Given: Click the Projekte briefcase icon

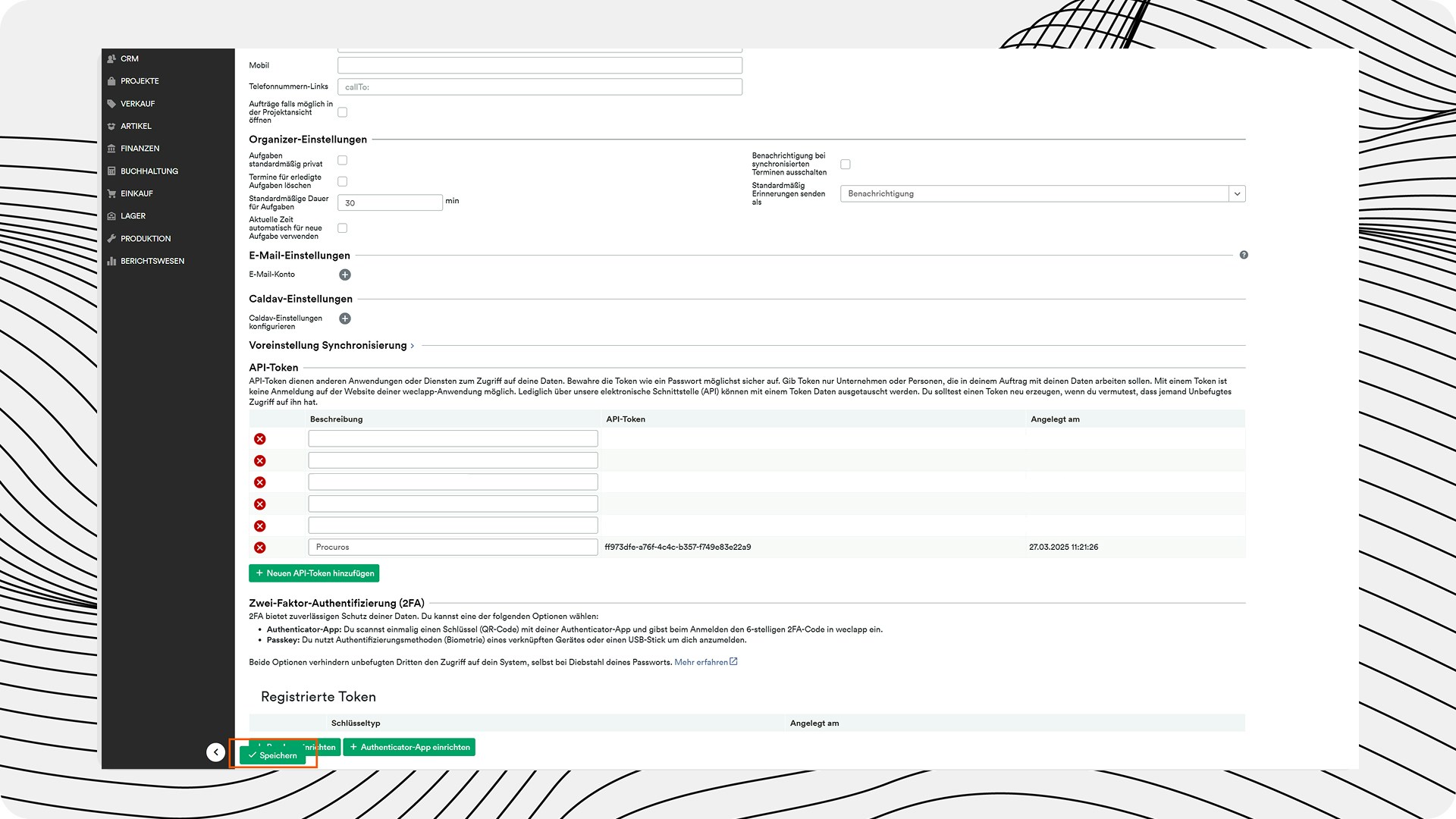Looking at the screenshot, I should click(x=111, y=81).
